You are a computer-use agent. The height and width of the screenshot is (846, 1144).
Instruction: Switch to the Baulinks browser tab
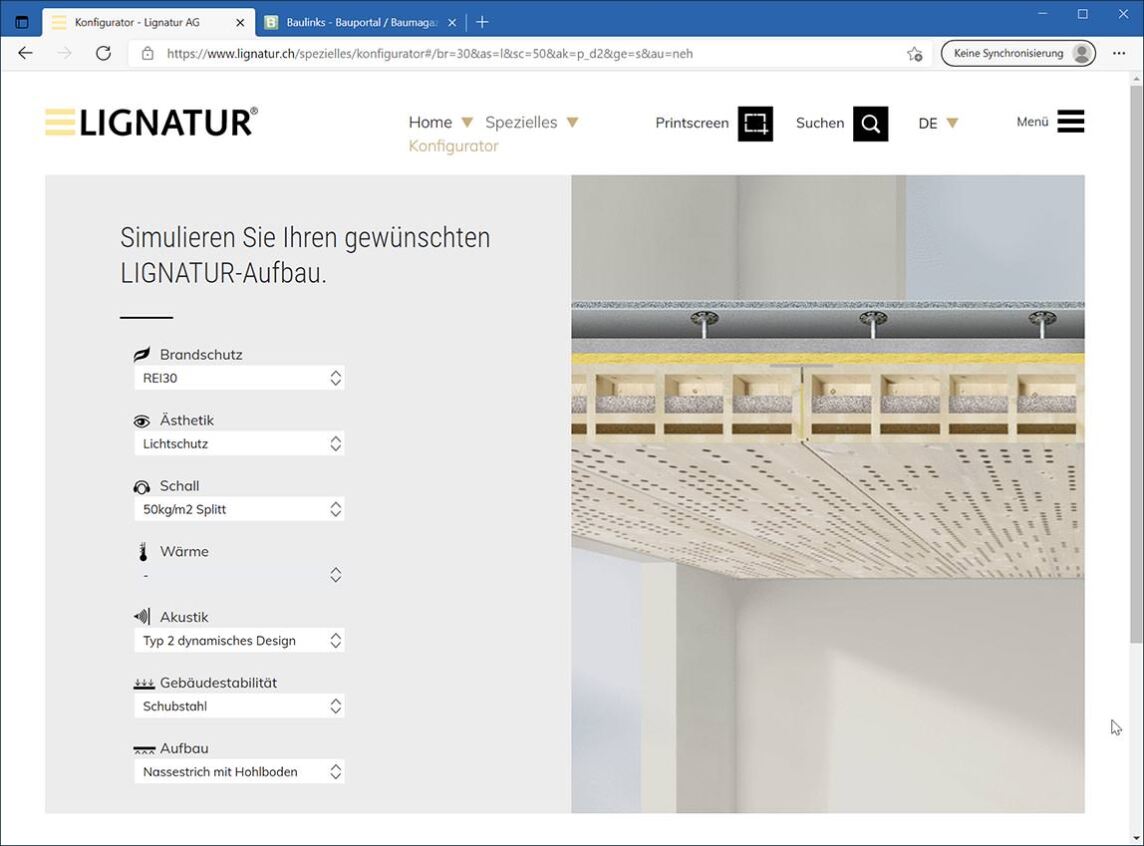(x=361, y=23)
